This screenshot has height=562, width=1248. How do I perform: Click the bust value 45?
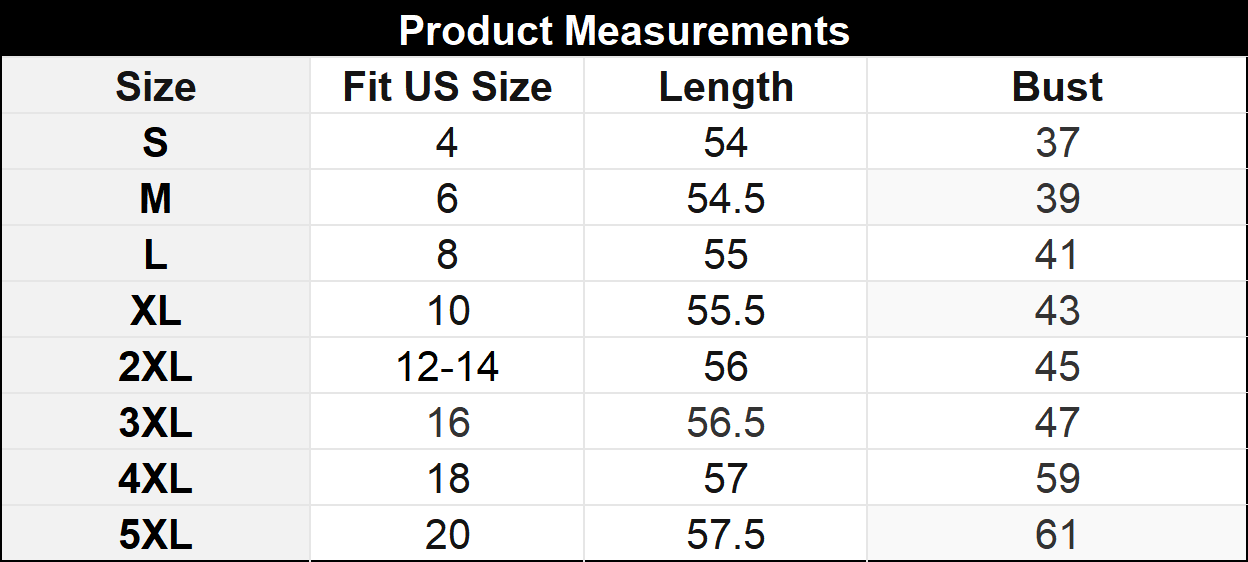click(x=1057, y=367)
